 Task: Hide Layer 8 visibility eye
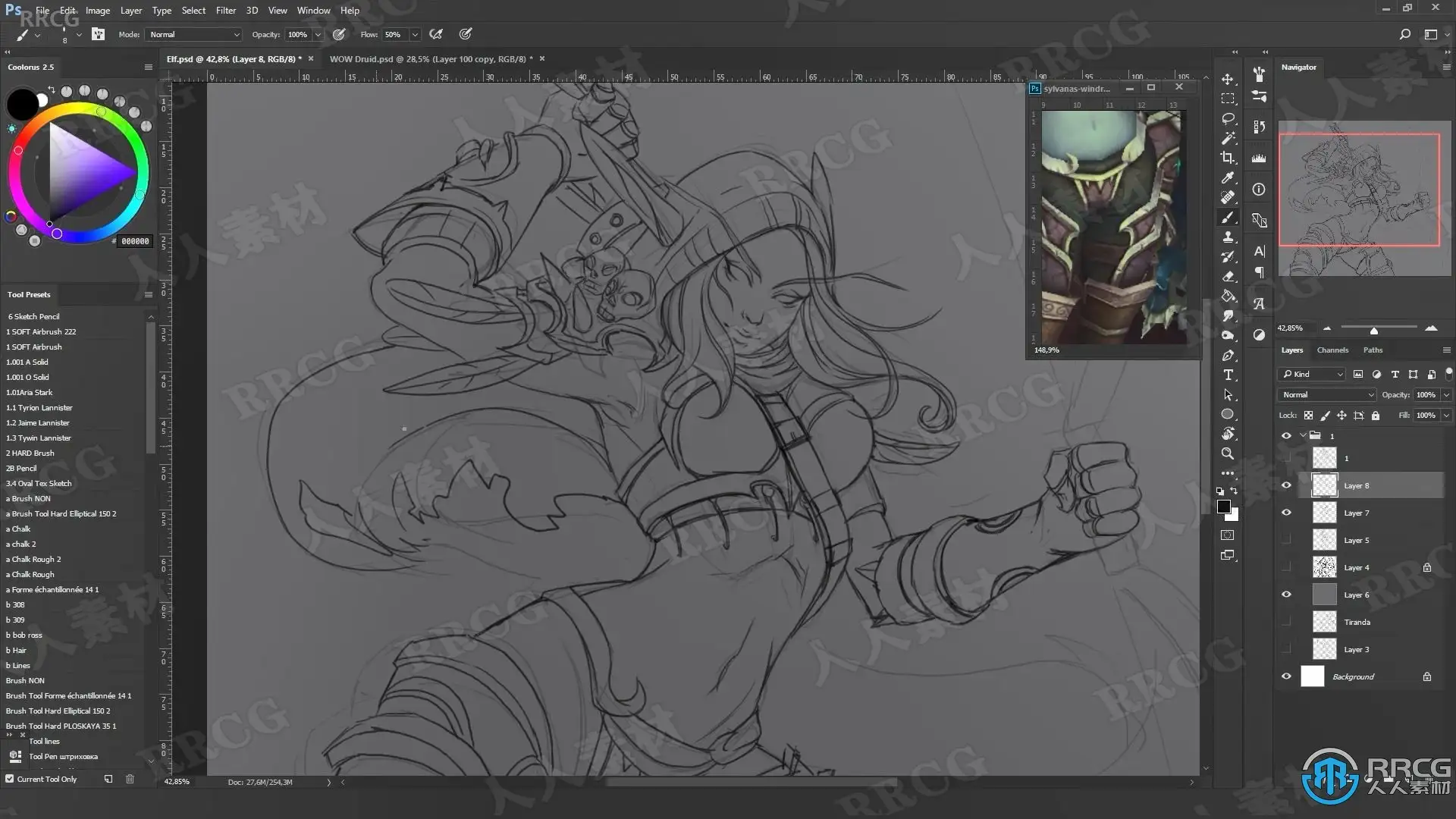click(x=1286, y=485)
